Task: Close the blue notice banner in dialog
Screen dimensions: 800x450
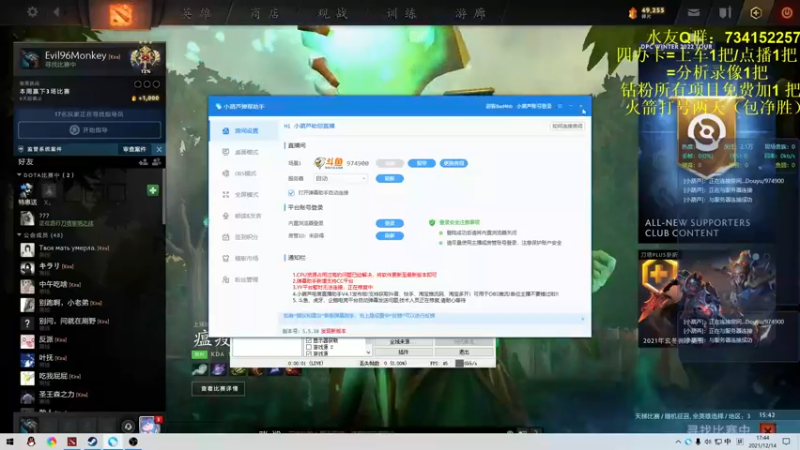Action: pyautogui.click(x=583, y=319)
